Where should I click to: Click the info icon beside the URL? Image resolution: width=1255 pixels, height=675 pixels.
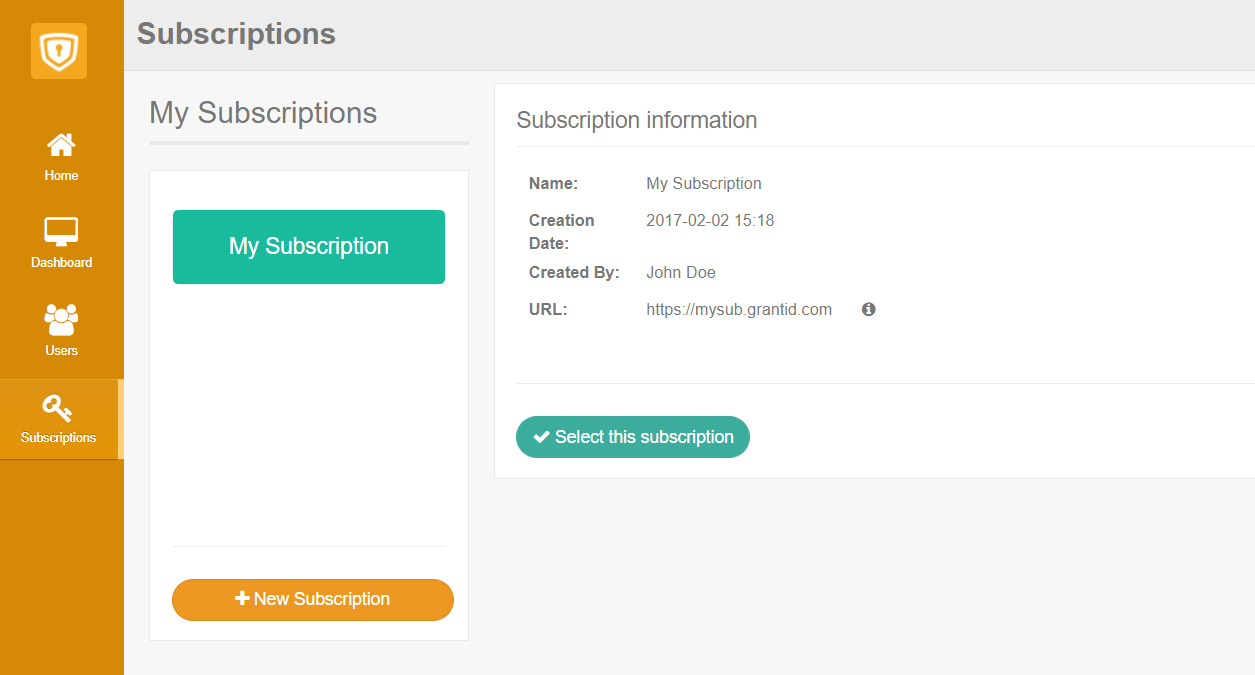(869, 310)
